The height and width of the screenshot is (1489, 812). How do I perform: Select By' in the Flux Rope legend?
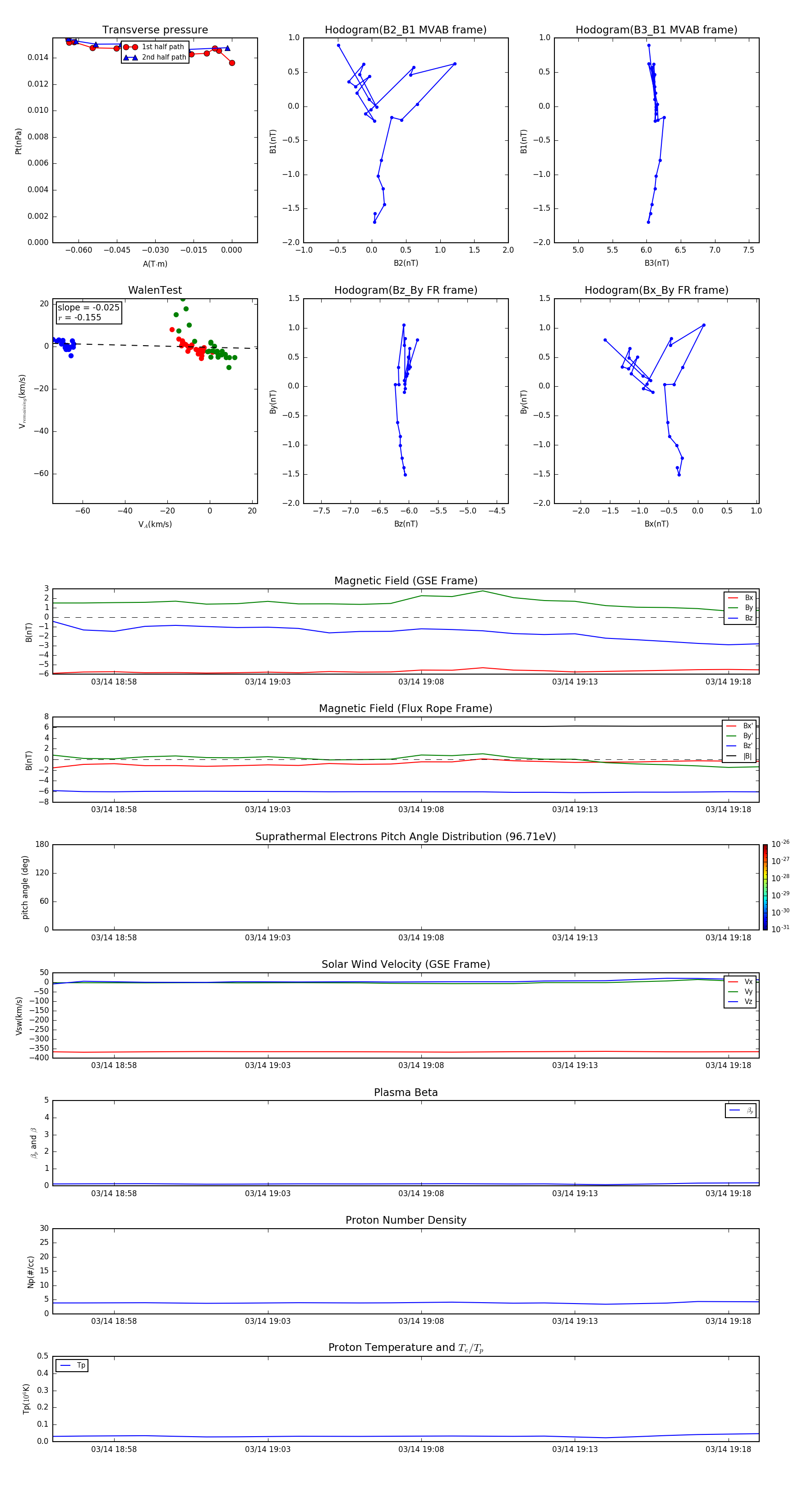click(x=740, y=736)
